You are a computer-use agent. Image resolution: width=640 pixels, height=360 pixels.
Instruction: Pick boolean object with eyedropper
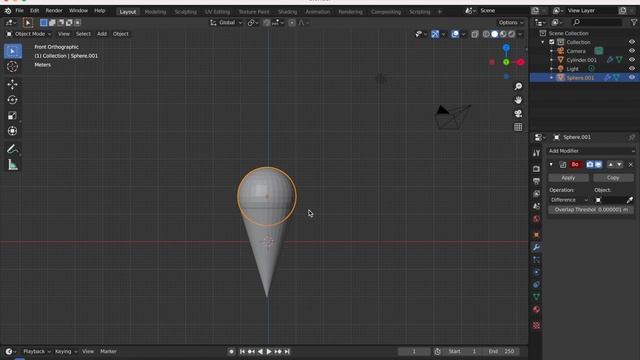630,200
